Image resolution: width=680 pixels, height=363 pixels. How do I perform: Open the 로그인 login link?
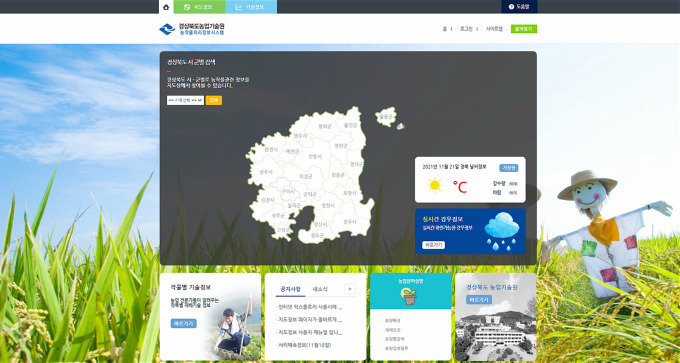(466, 29)
